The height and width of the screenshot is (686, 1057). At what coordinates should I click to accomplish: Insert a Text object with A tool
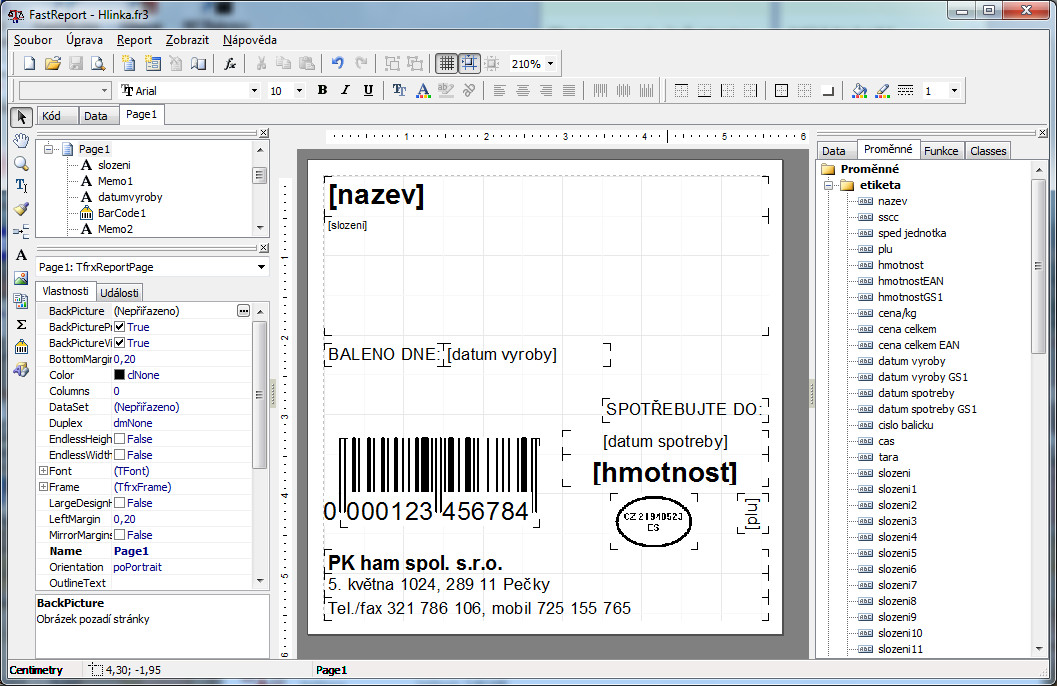tap(22, 255)
